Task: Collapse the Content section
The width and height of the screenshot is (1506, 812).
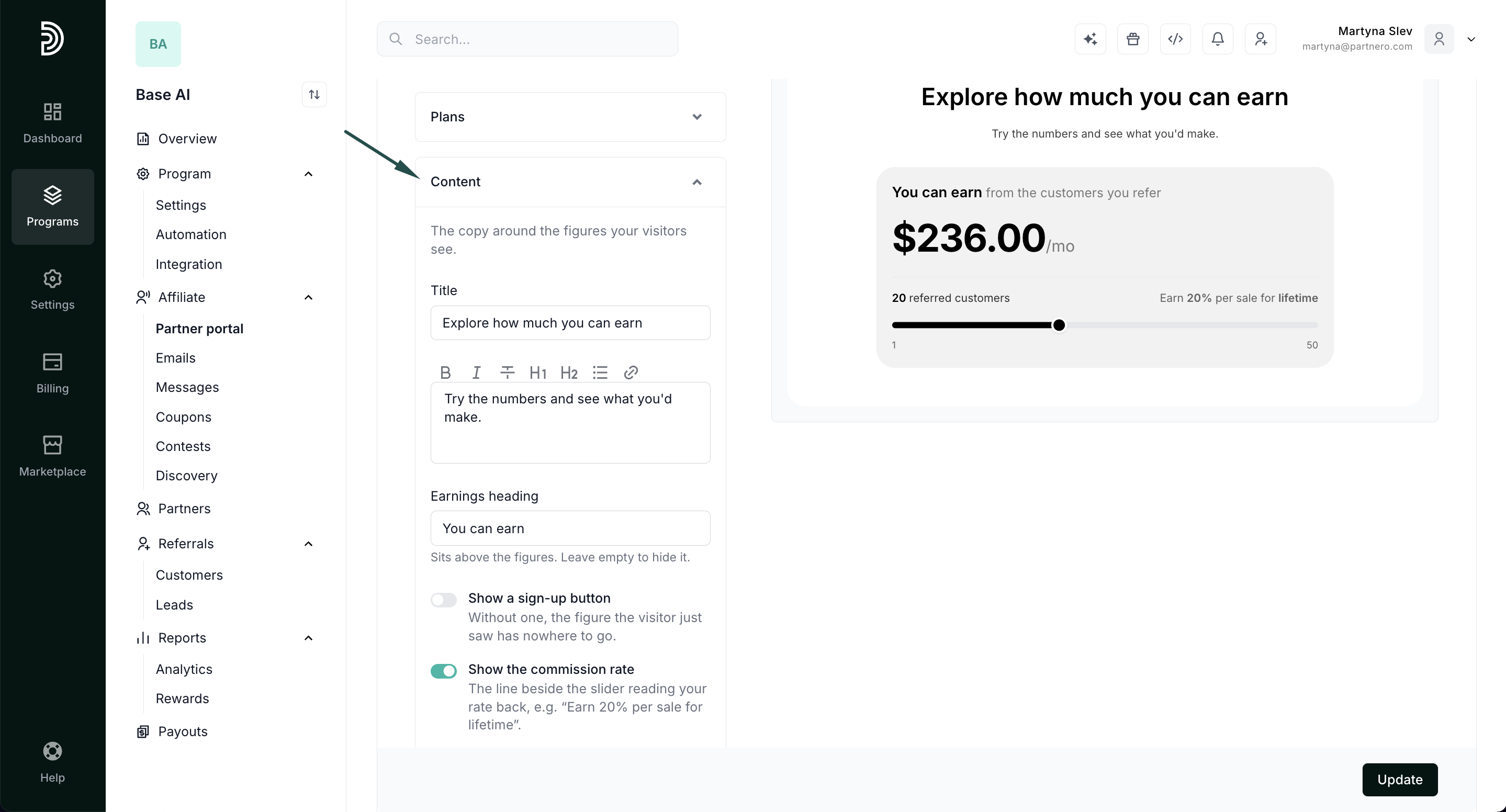Action: pyautogui.click(x=570, y=182)
